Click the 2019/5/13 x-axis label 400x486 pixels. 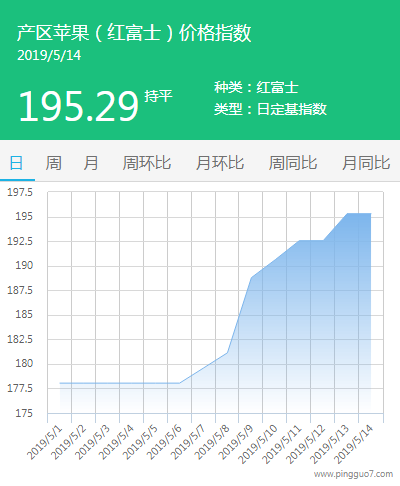click(330, 444)
